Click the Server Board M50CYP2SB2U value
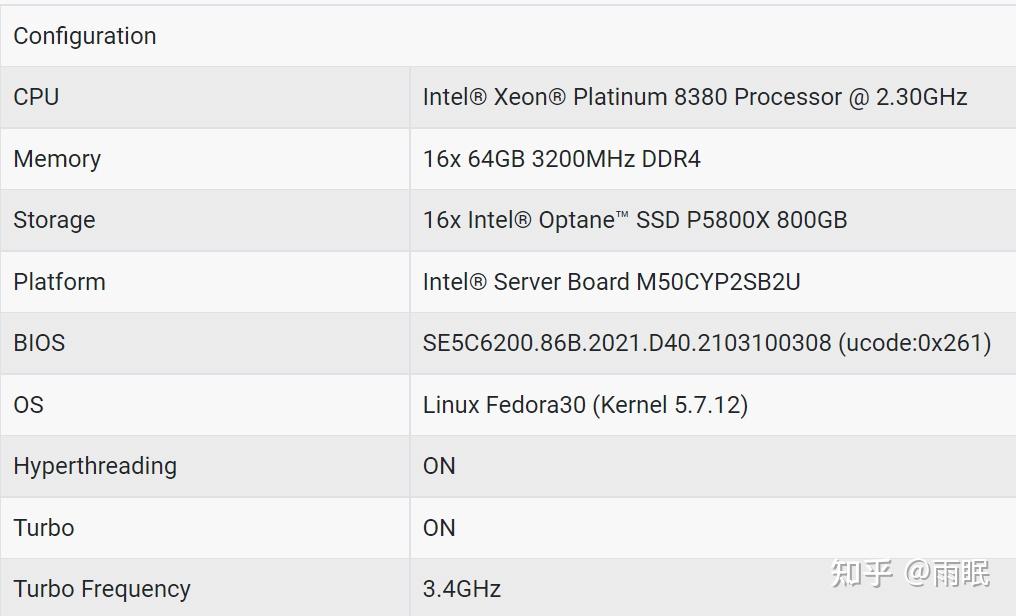 pos(611,282)
